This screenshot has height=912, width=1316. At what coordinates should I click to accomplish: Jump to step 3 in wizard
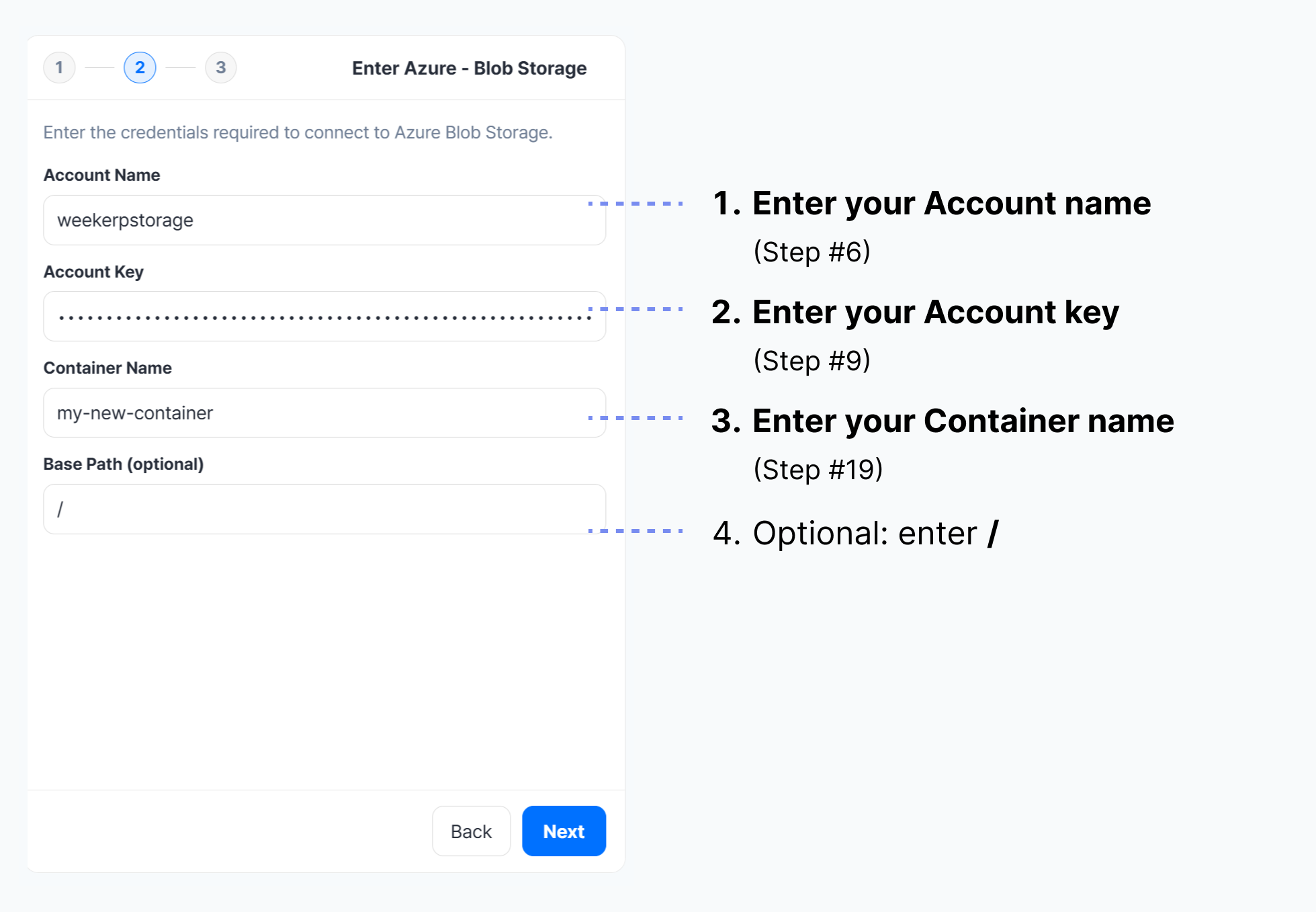(220, 67)
